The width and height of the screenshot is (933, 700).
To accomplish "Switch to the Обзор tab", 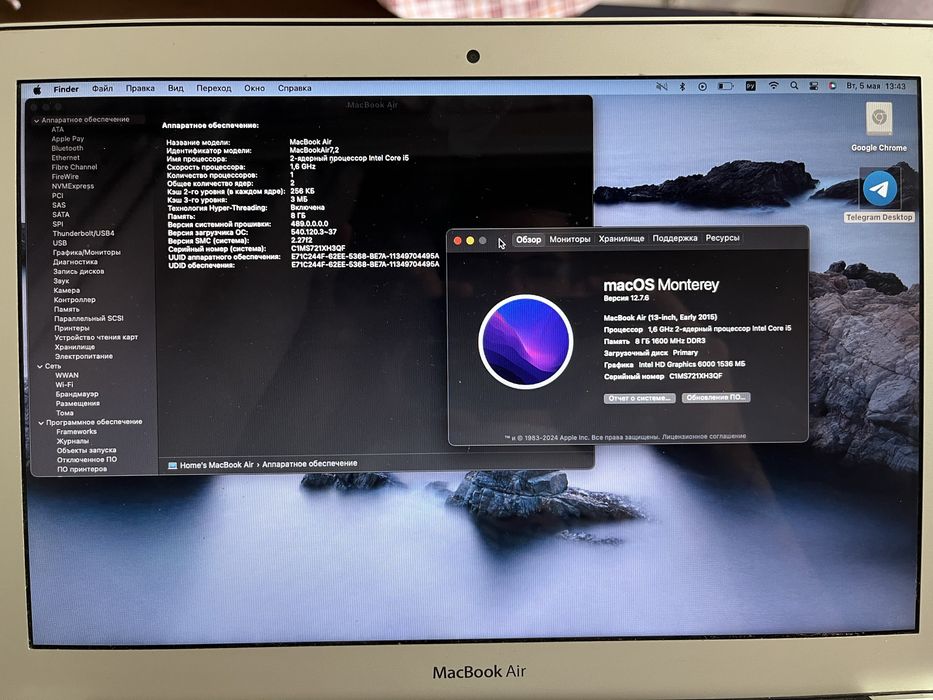I will [528, 239].
